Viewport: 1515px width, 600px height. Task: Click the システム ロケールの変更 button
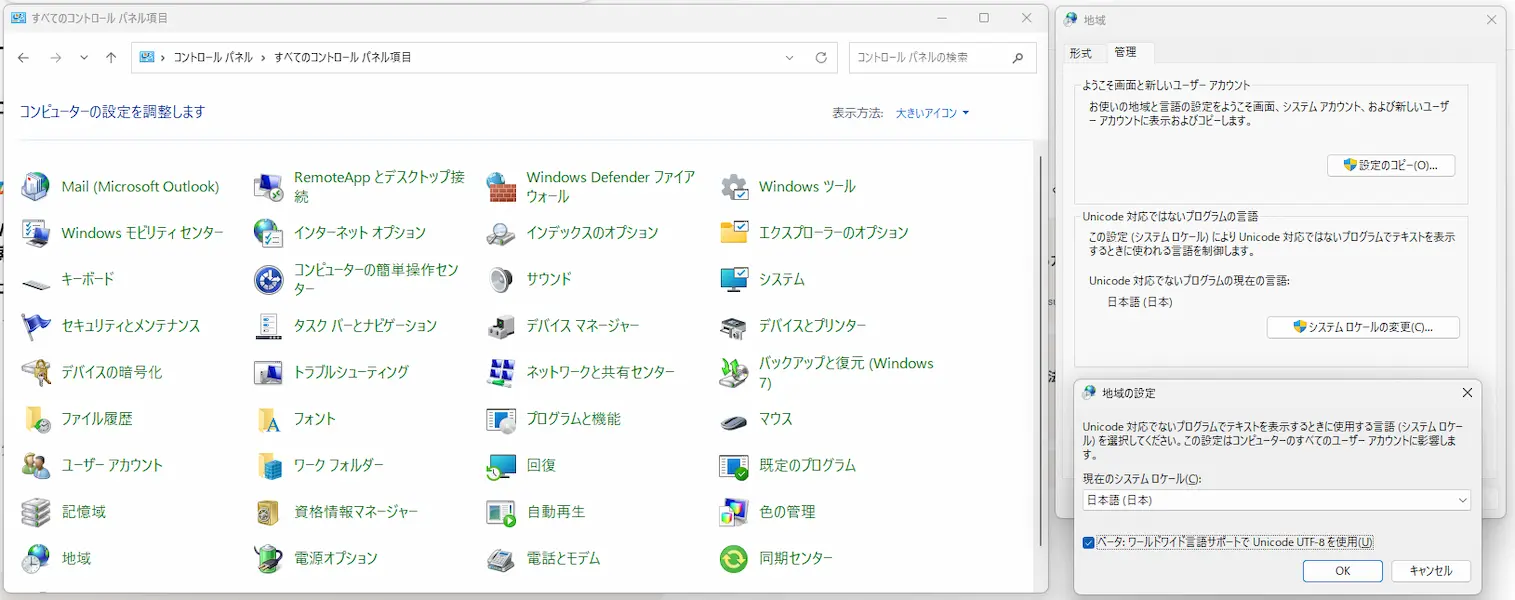point(1363,327)
